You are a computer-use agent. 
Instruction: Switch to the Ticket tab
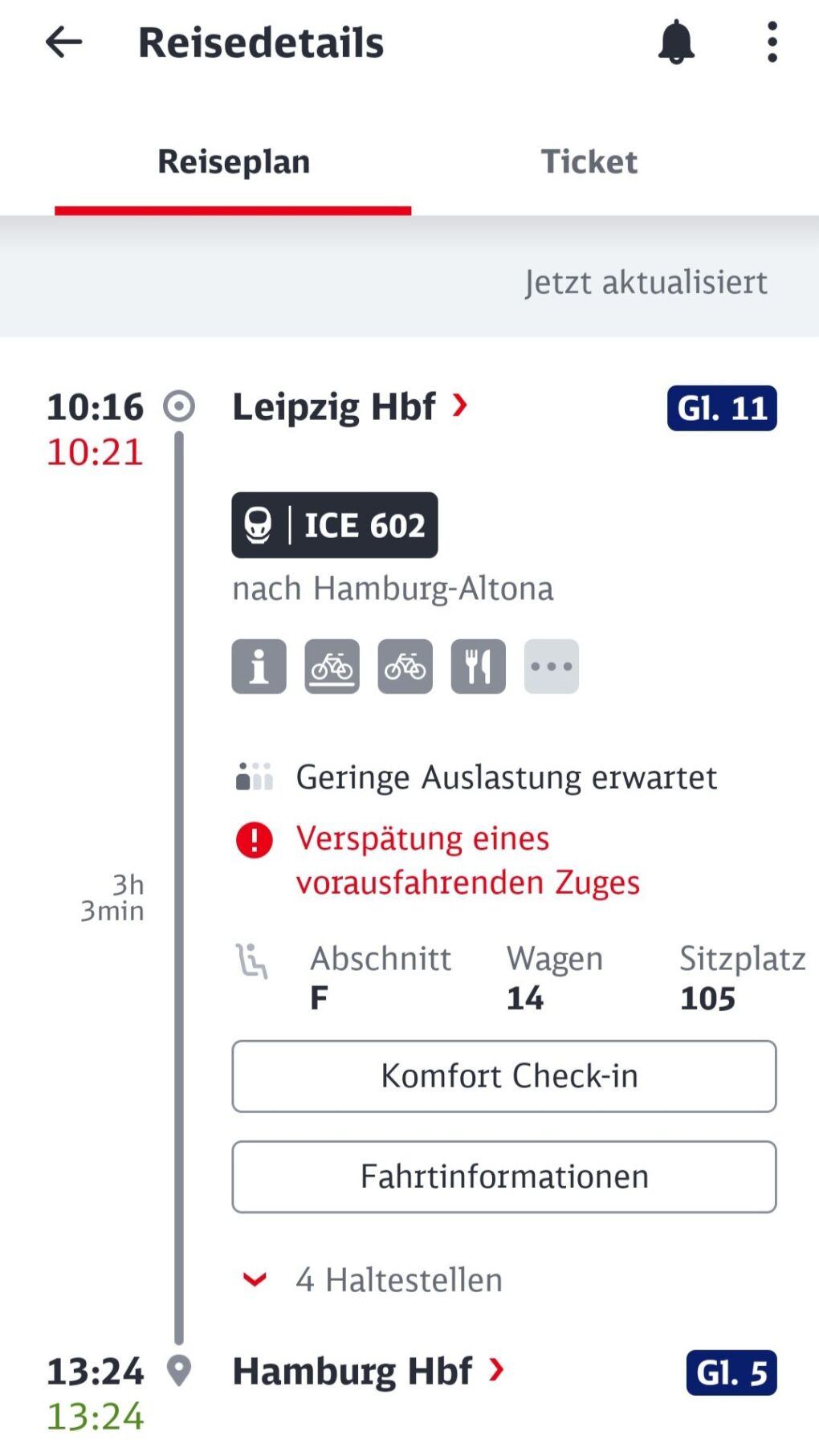[589, 161]
